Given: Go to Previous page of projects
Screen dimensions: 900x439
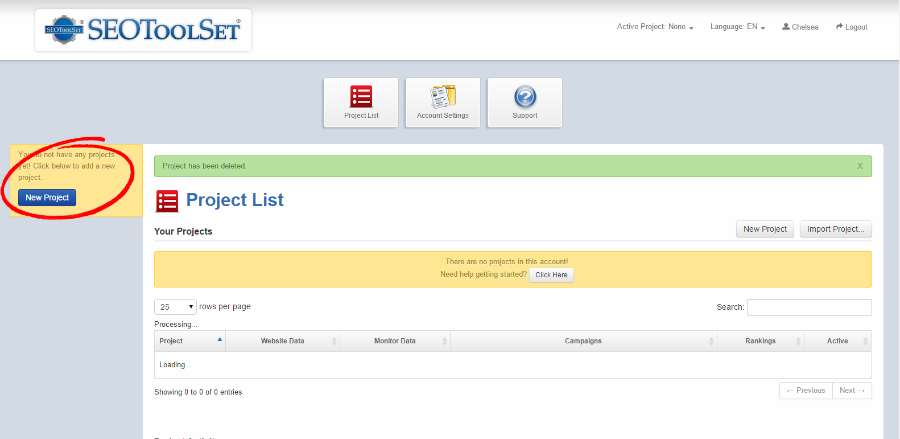Looking at the screenshot, I should (806, 390).
